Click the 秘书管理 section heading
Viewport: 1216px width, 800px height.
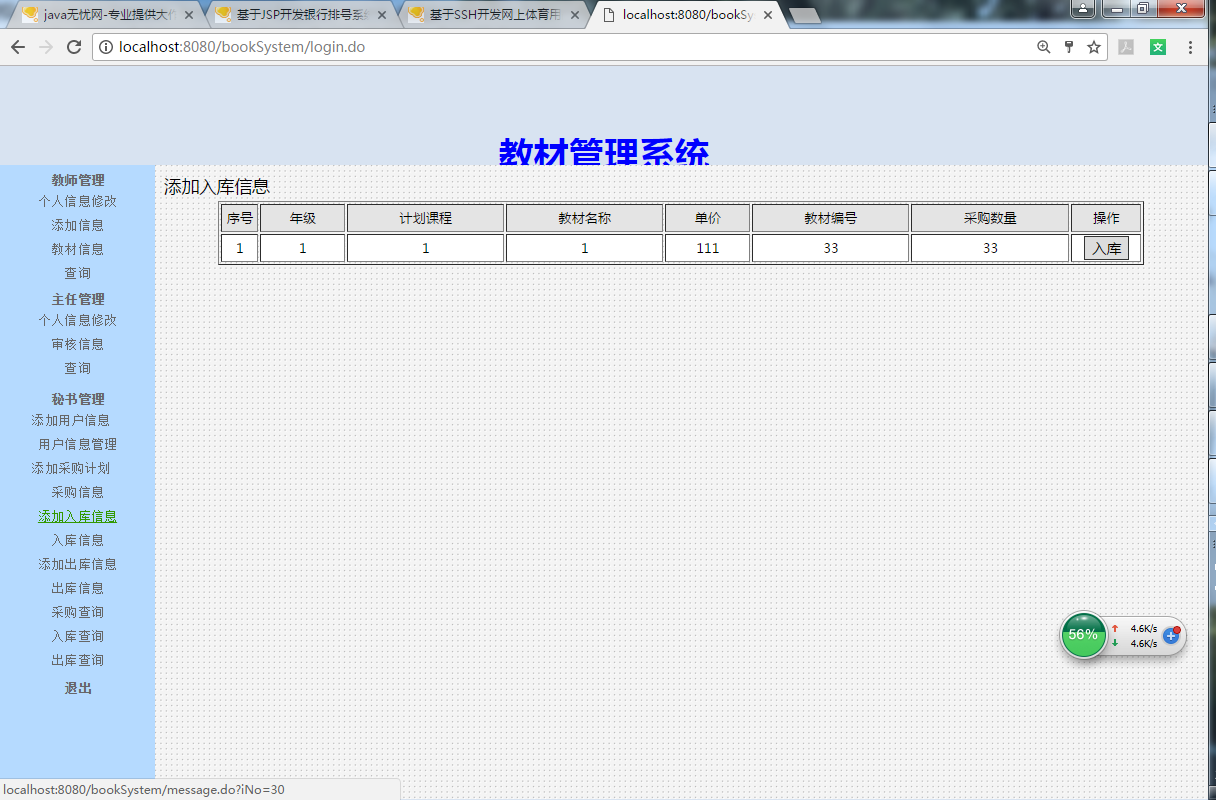[x=78, y=399]
